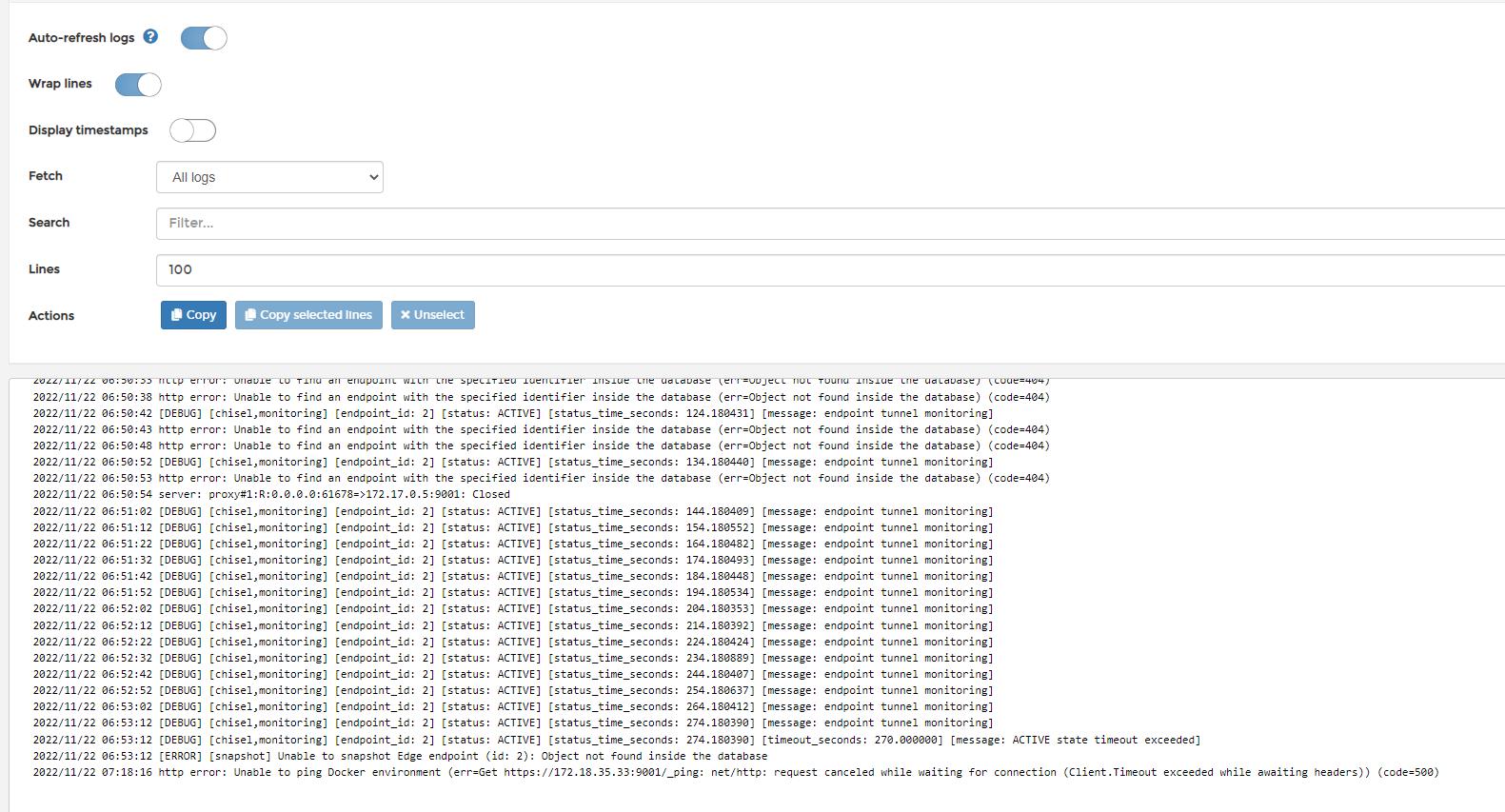Viewport: 1505px width, 812px height.
Task: Select the 06:50:53 http error log line
Action: pyautogui.click(x=542, y=478)
